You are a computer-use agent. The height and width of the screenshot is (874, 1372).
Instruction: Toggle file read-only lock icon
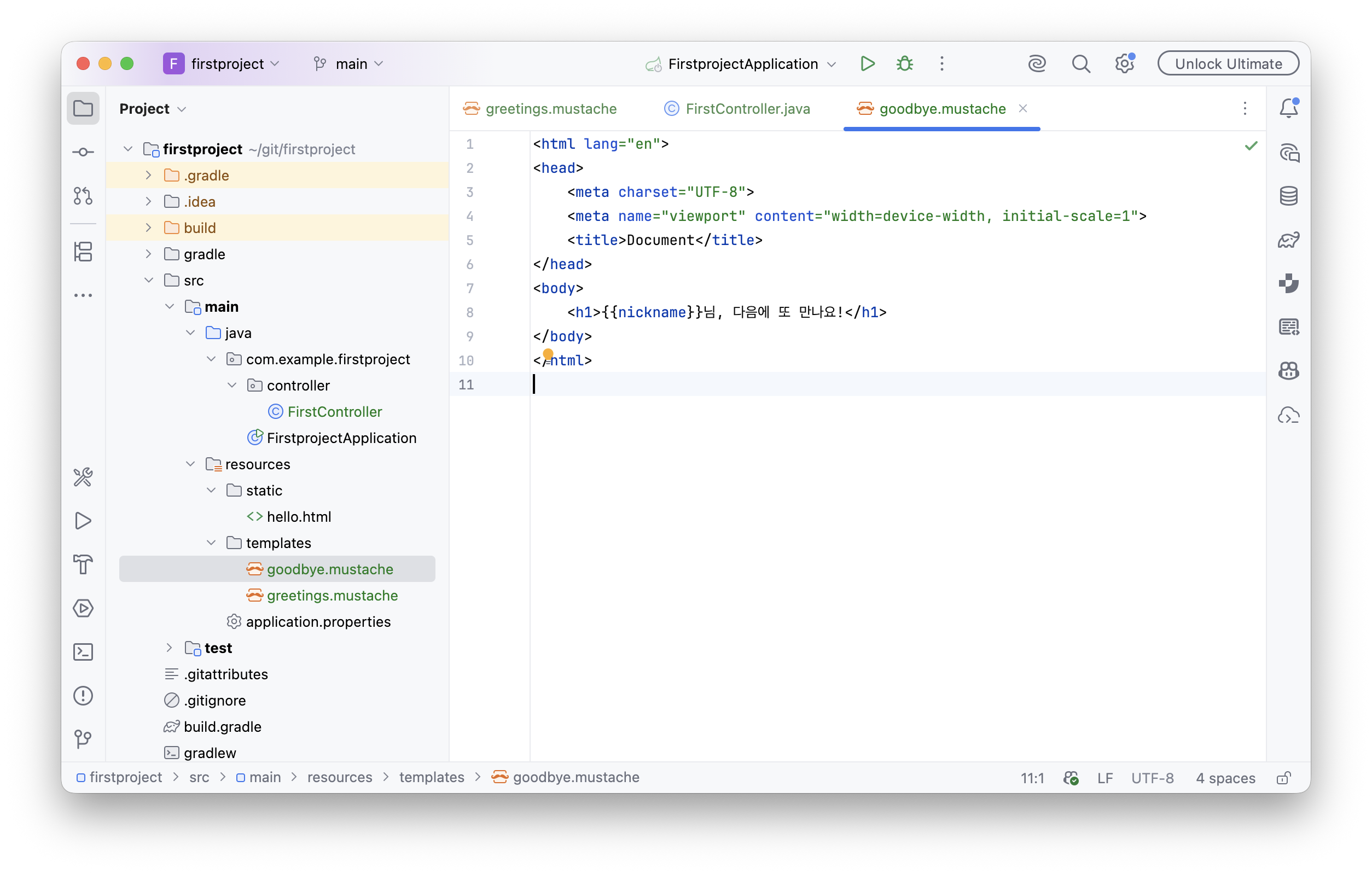click(x=1284, y=778)
